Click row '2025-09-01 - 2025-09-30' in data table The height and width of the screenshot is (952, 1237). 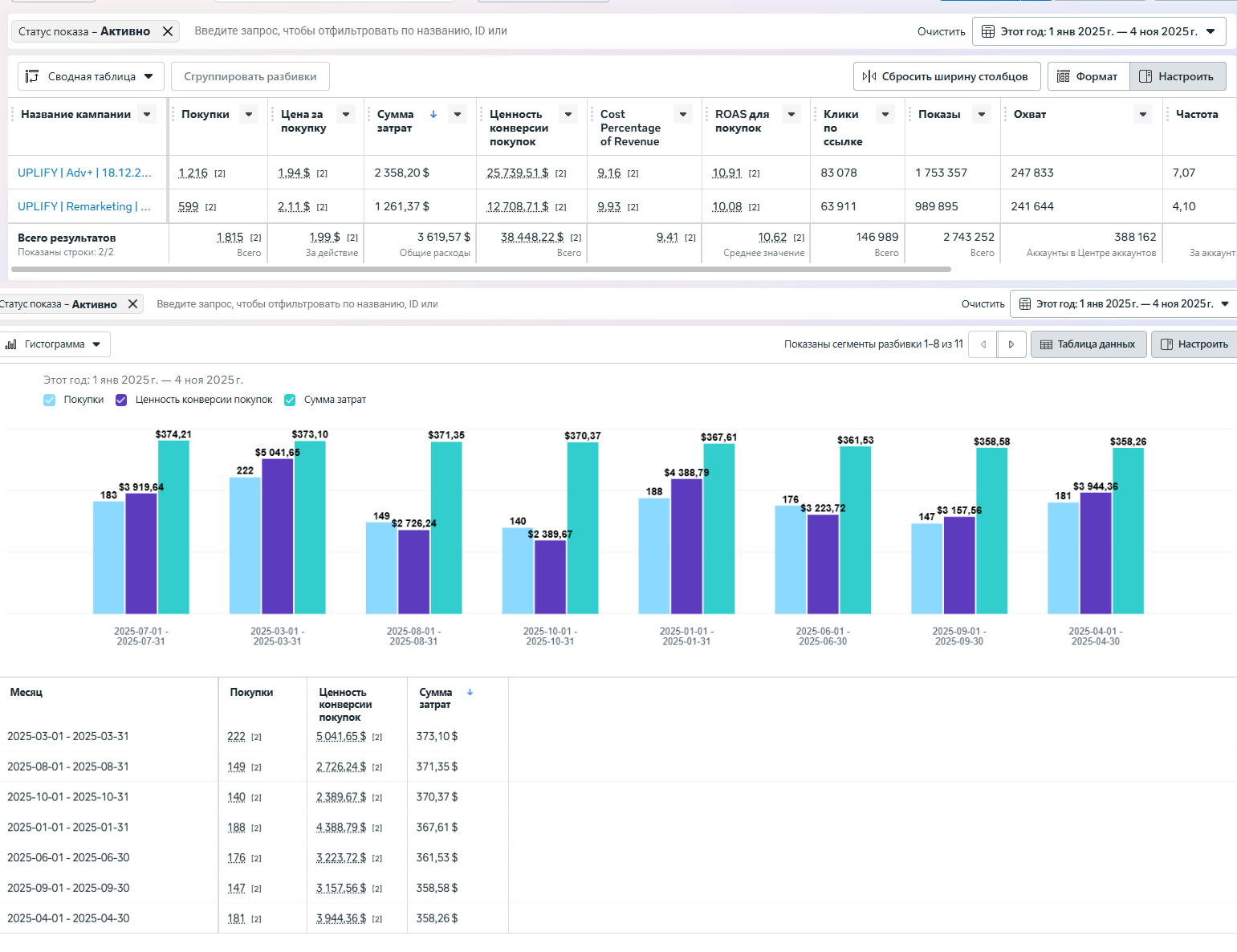(254, 889)
